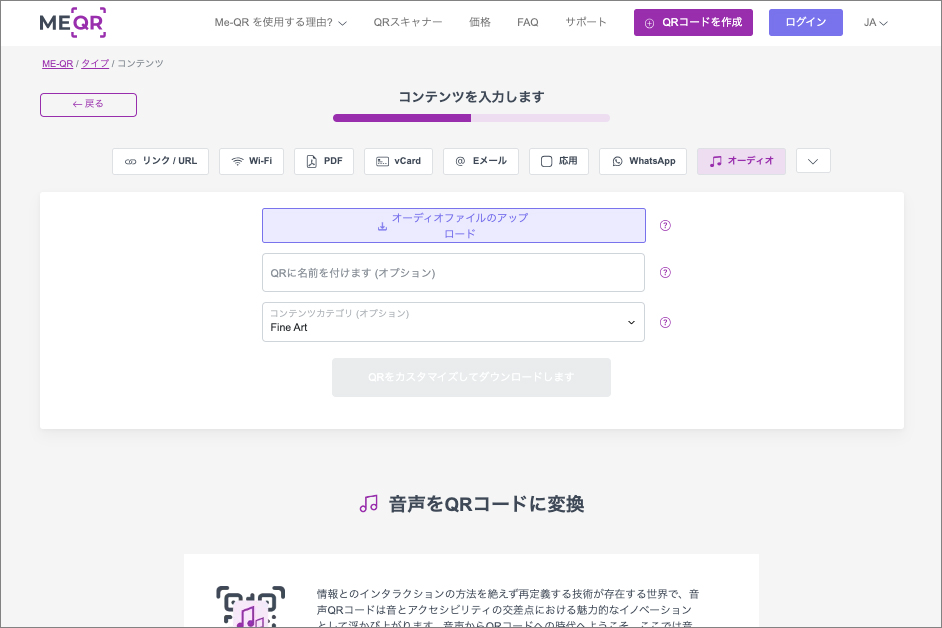The image size is (942, 628).
Task: Click the QRコードを作成 button
Action: (x=693, y=22)
